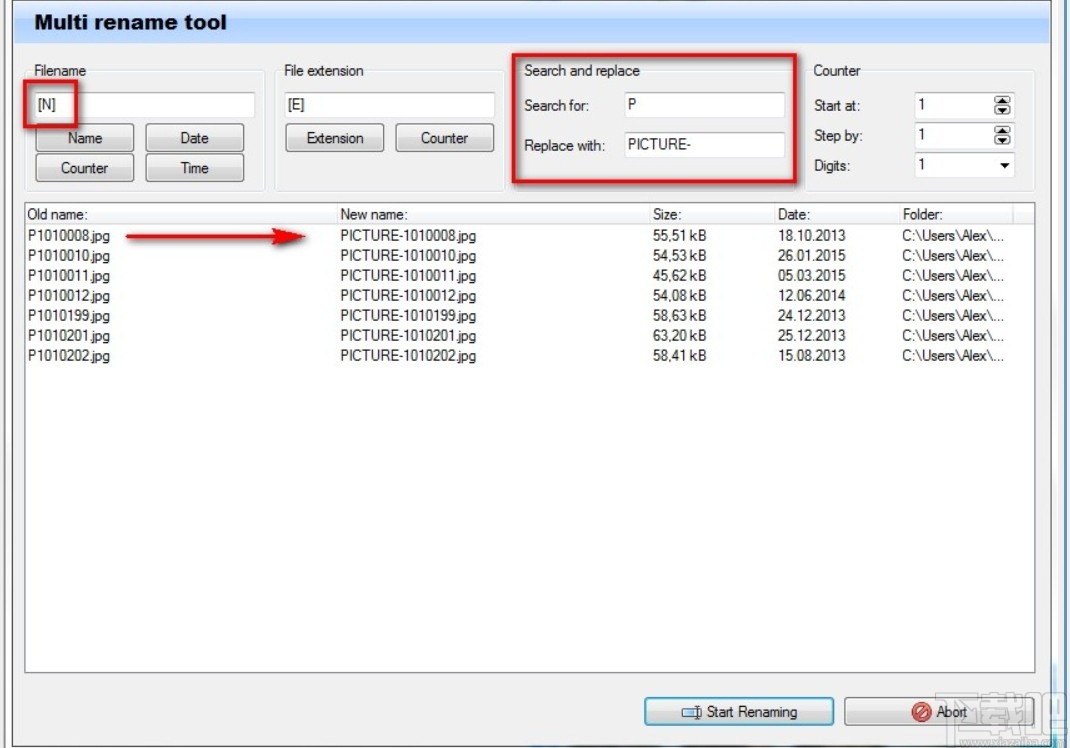Click new name PICTURE-1010012.jpg

click(x=408, y=296)
